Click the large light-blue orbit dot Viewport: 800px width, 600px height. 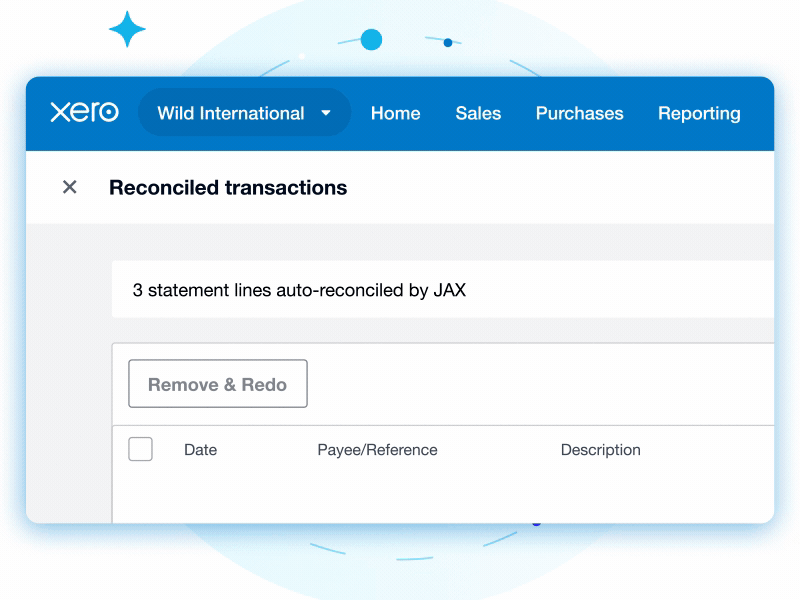(371, 40)
